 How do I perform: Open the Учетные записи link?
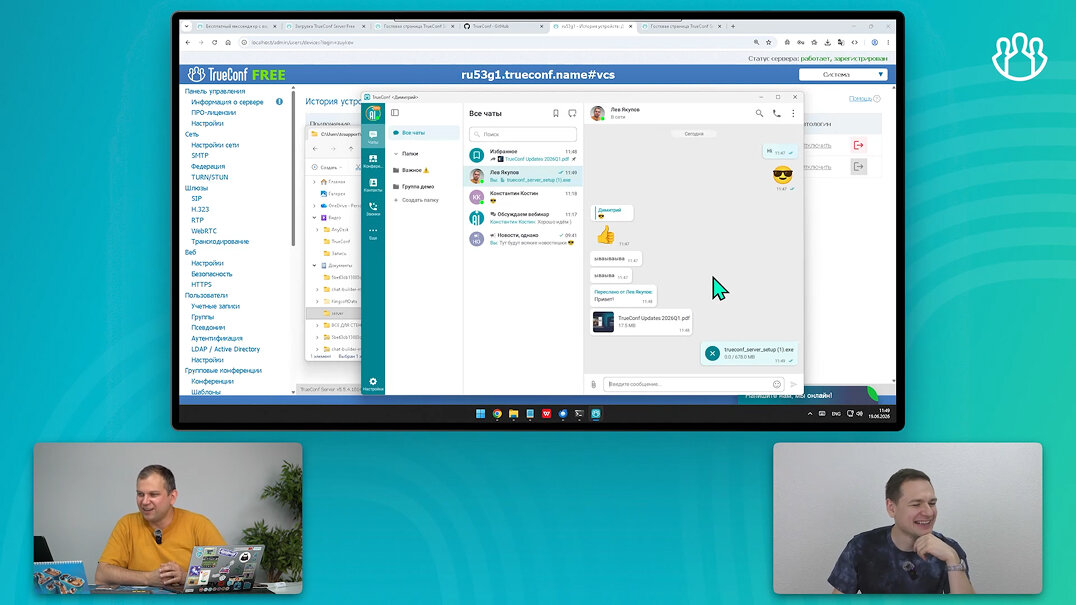click(215, 306)
